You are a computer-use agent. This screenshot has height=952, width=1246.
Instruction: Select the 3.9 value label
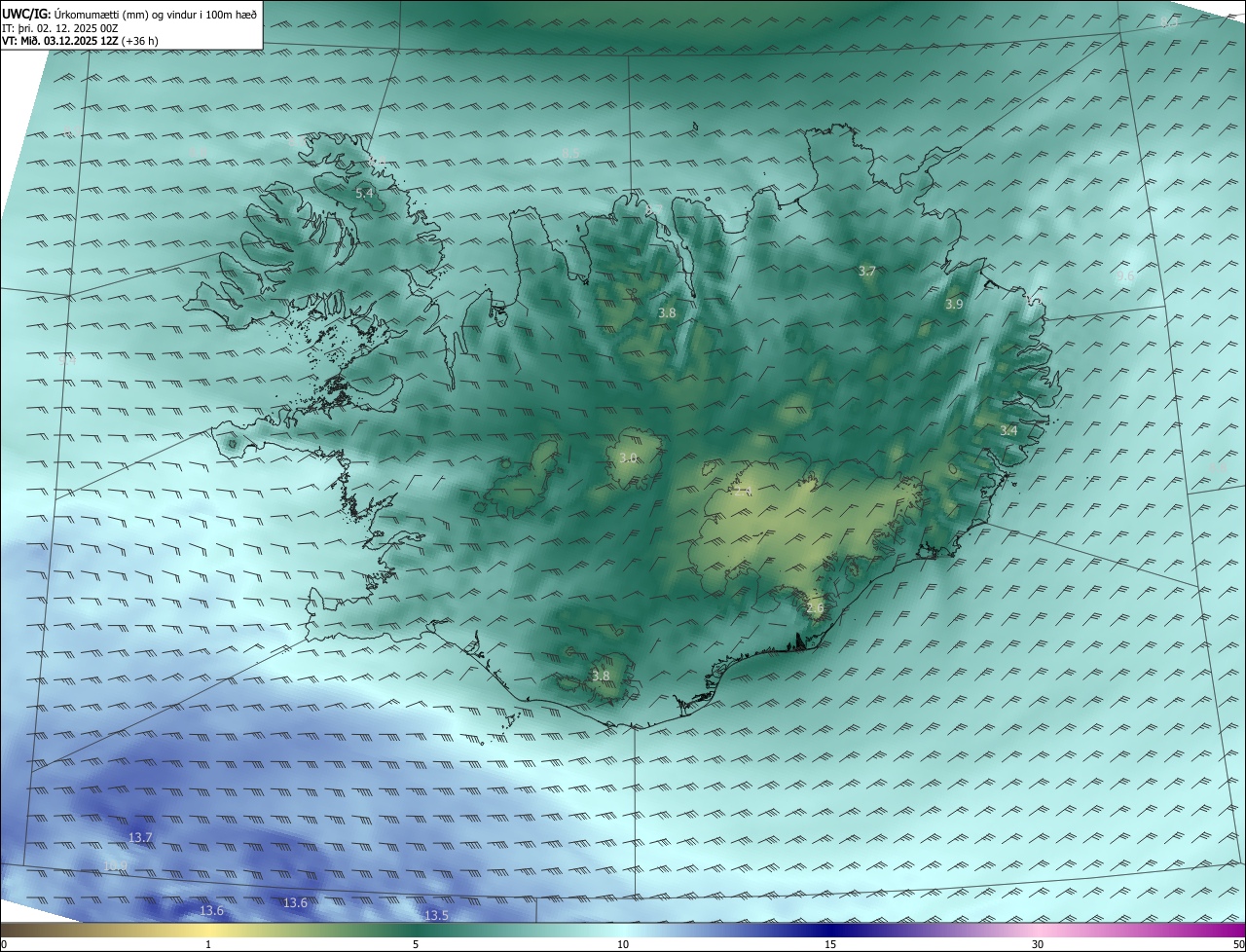[954, 304]
